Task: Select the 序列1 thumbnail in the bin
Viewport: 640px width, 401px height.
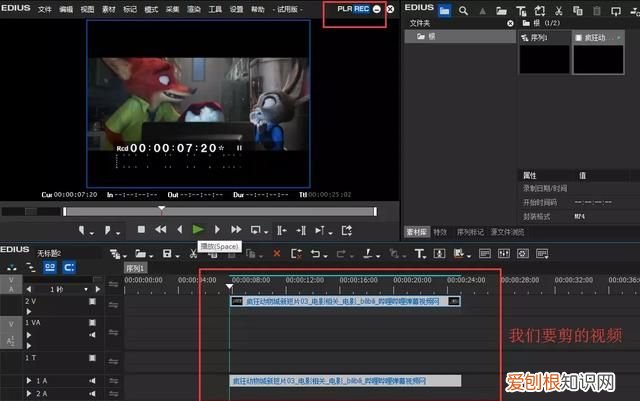Action: [544, 57]
